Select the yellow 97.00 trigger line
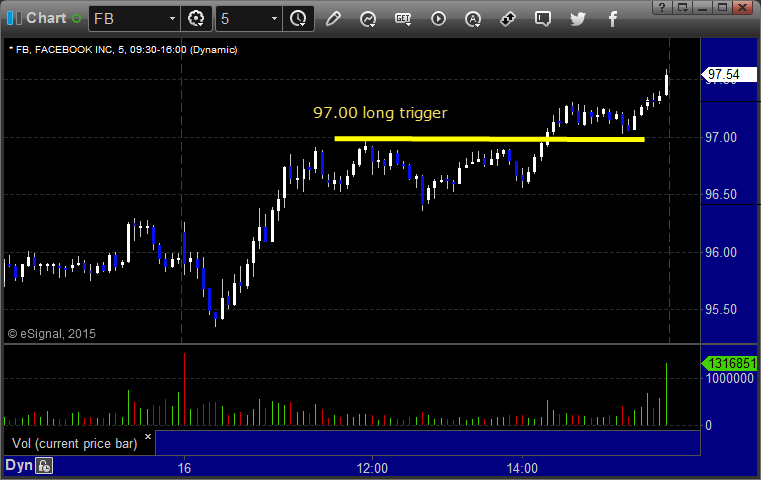This screenshot has height=480, width=761. pos(489,139)
